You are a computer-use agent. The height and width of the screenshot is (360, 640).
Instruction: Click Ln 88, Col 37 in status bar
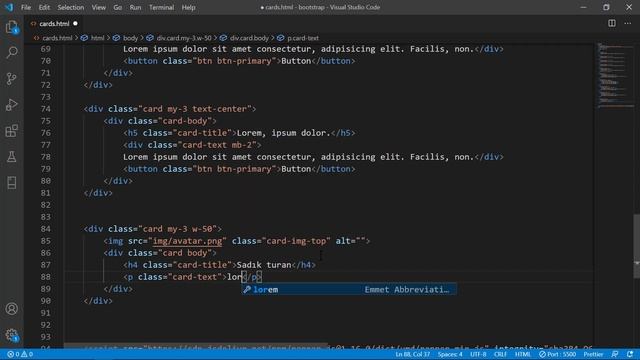(412, 354)
